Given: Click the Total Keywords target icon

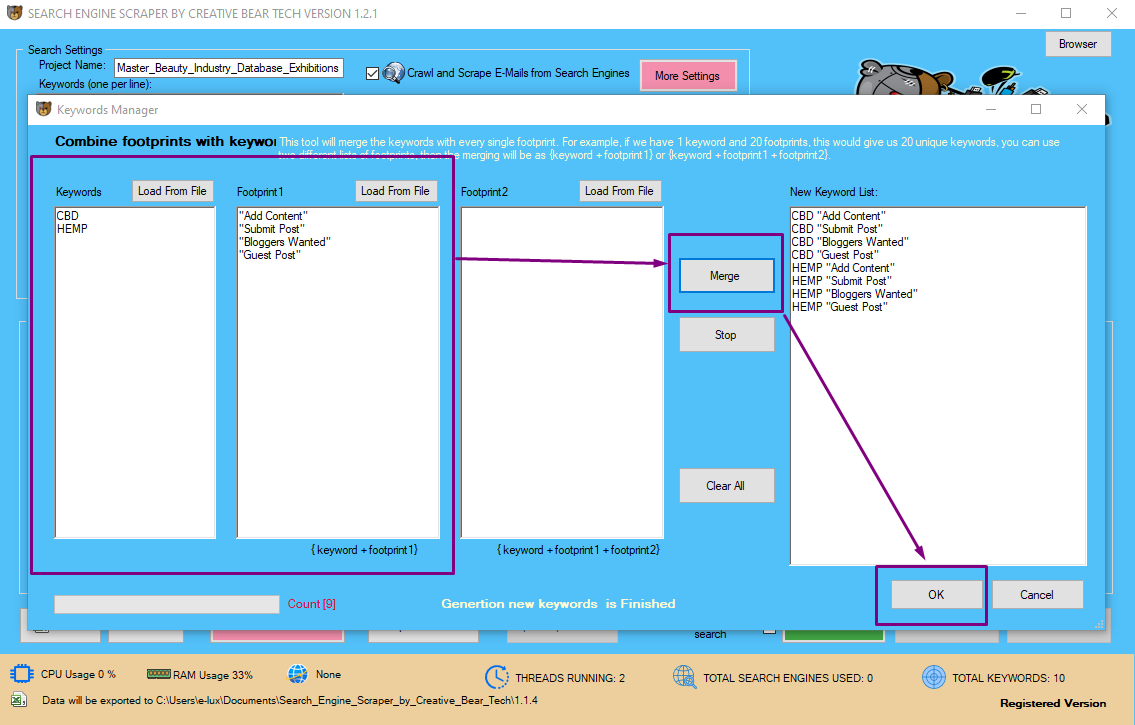Looking at the screenshot, I should 934,677.
